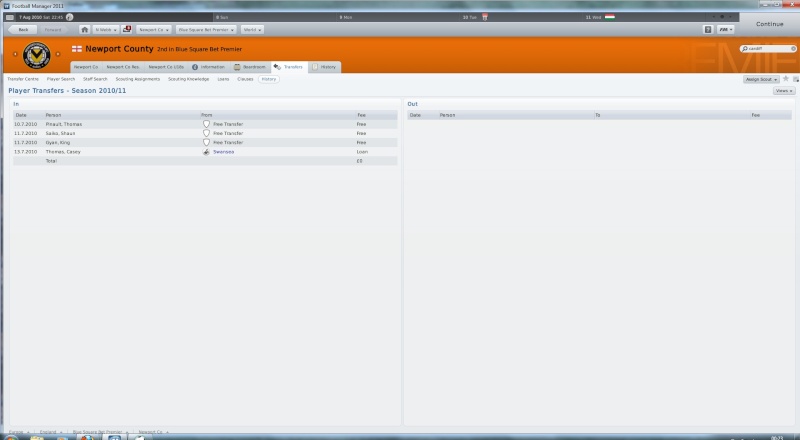
Task: Click the shield icon in the Oyan, King row
Action: click(206, 142)
